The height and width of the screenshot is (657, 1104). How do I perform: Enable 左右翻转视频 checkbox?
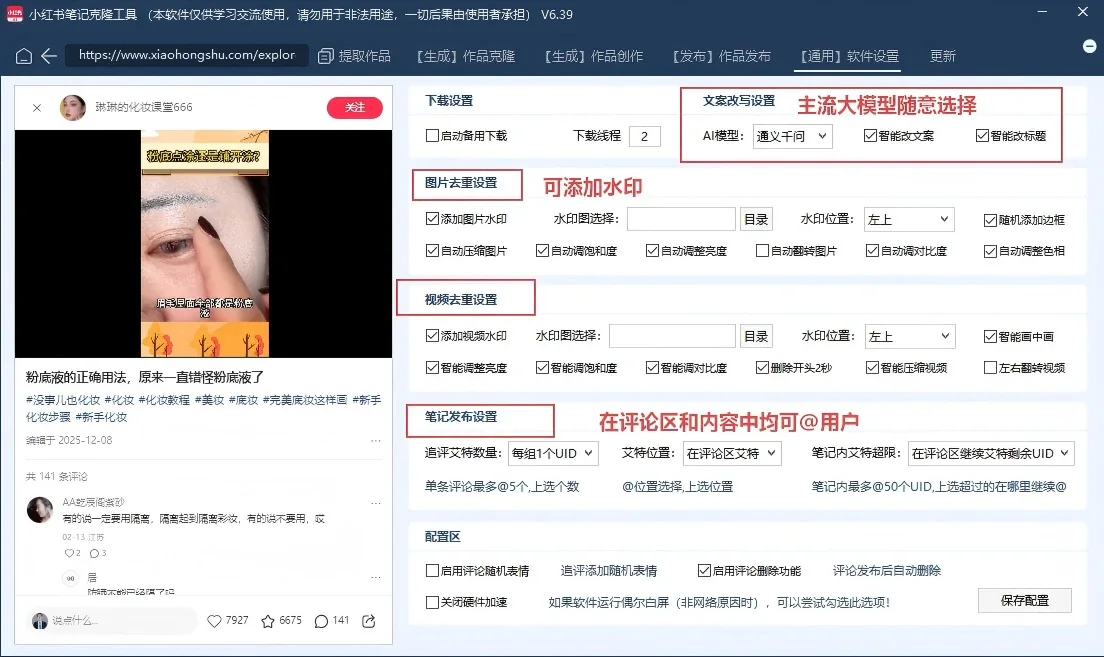coord(990,367)
